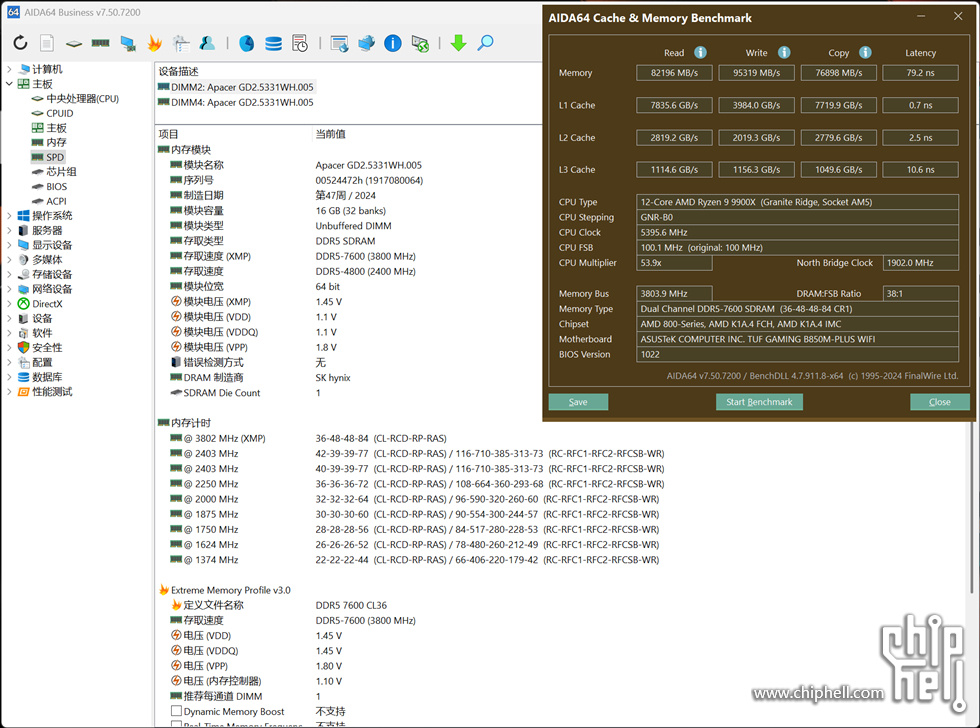Open the Report page icon
Image resolution: width=980 pixels, height=728 pixels.
(x=47, y=43)
